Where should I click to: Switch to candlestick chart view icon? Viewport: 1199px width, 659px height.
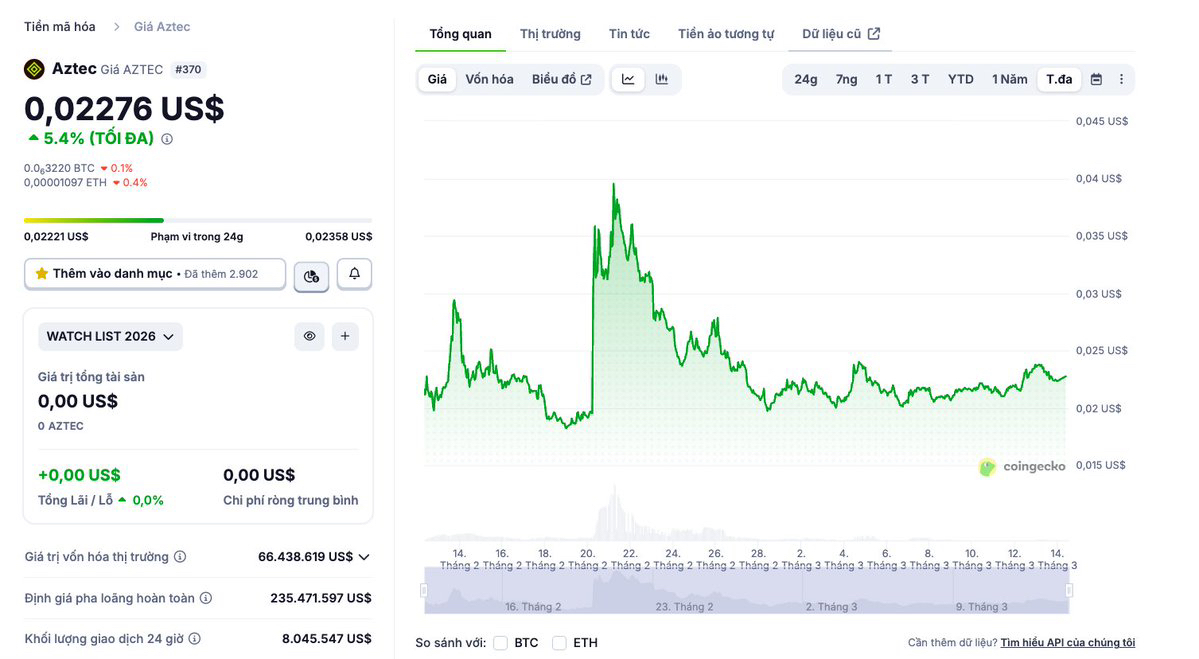[x=661, y=80]
